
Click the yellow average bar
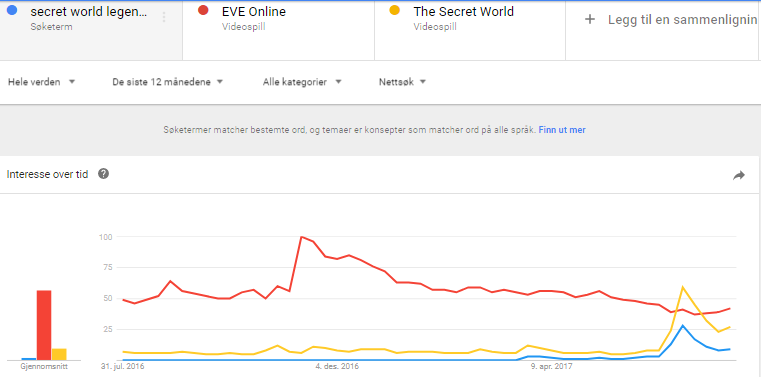click(x=59, y=354)
